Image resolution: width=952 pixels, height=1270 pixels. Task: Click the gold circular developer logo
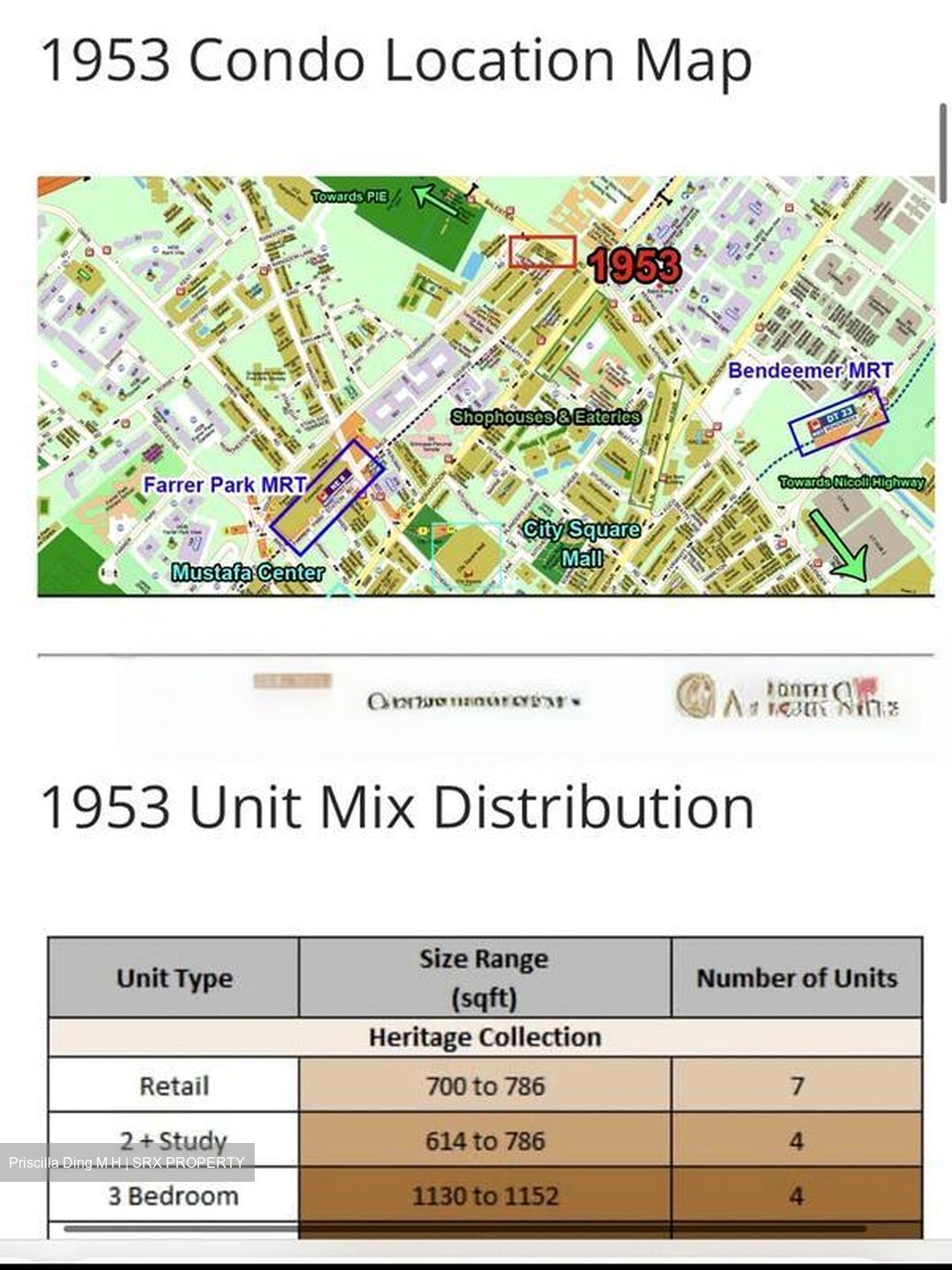click(x=695, y=695)
